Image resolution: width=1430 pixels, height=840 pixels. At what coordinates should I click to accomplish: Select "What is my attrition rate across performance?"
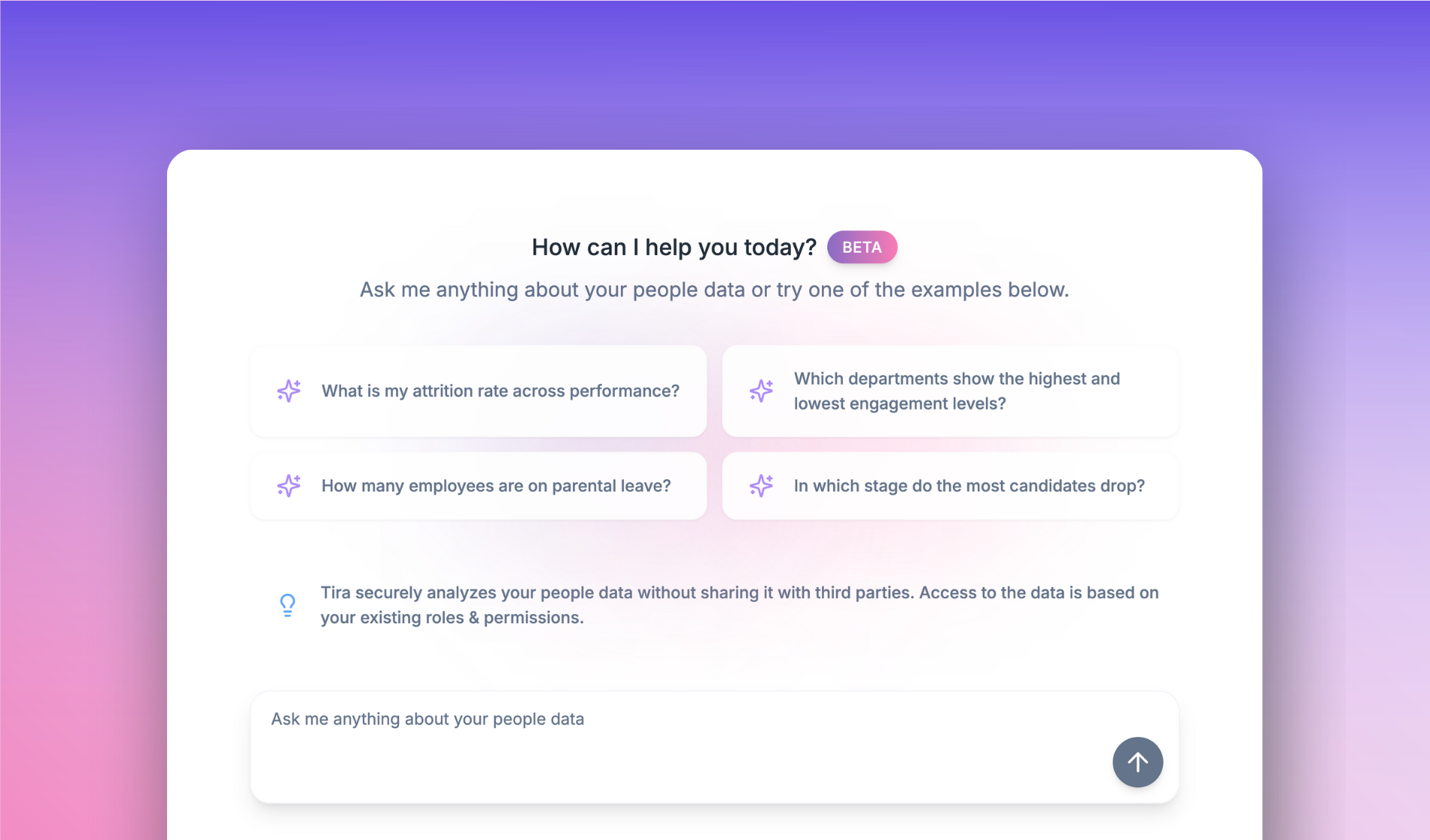[500, 391]
